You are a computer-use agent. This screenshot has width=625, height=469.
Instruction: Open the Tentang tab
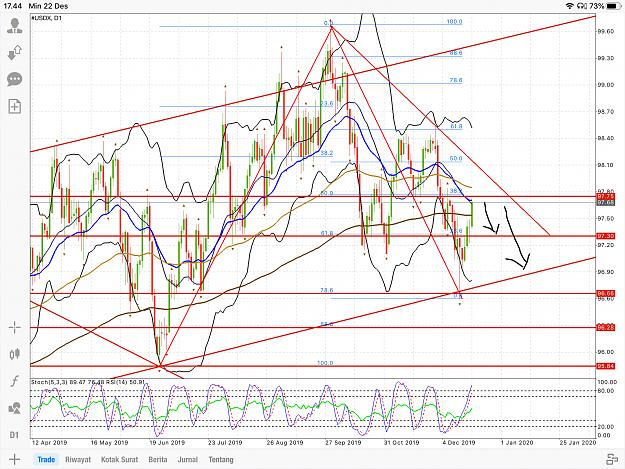click(221, 459)
